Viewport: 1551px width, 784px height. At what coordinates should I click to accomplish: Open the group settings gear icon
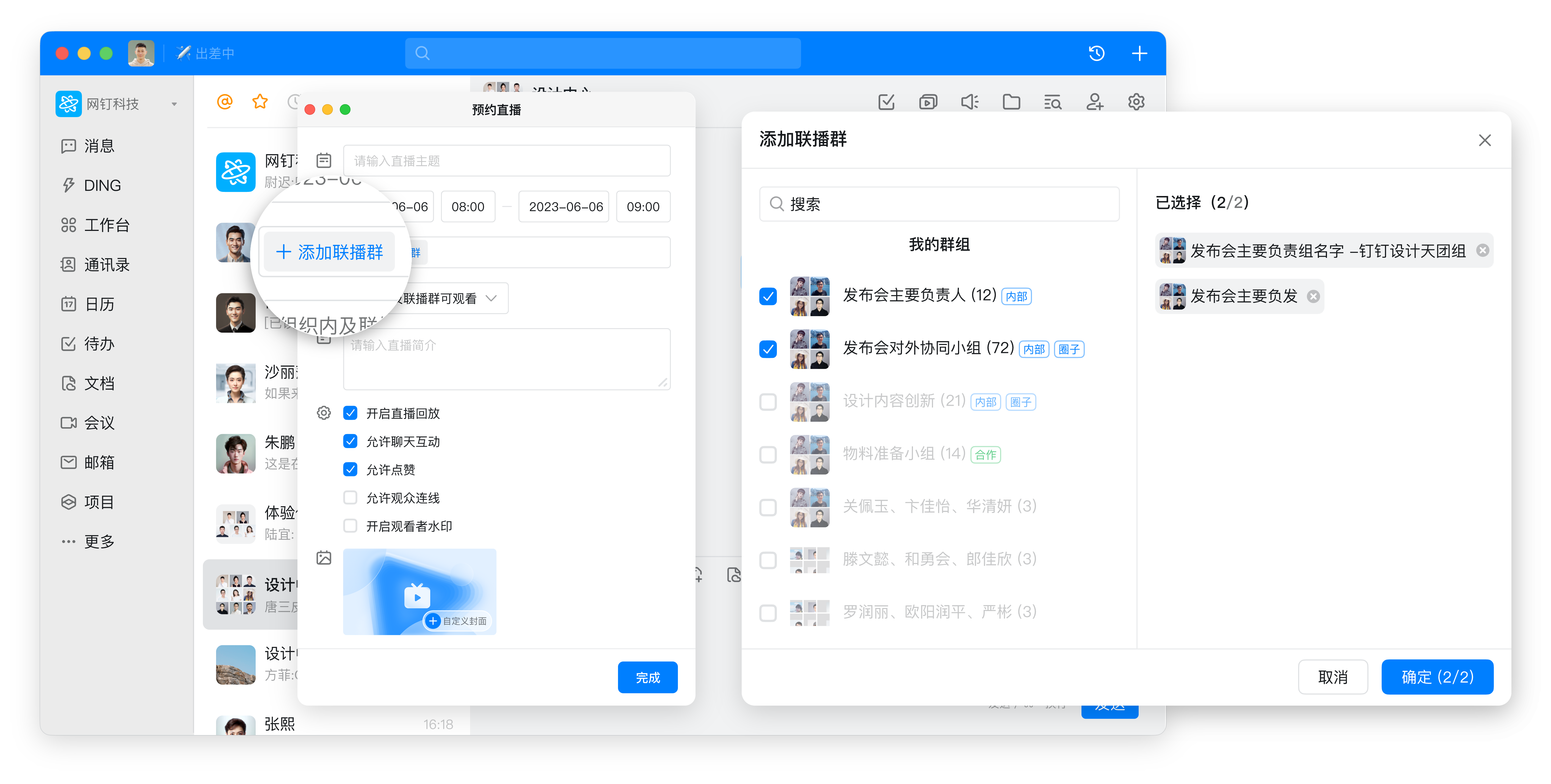(1136, 102)
